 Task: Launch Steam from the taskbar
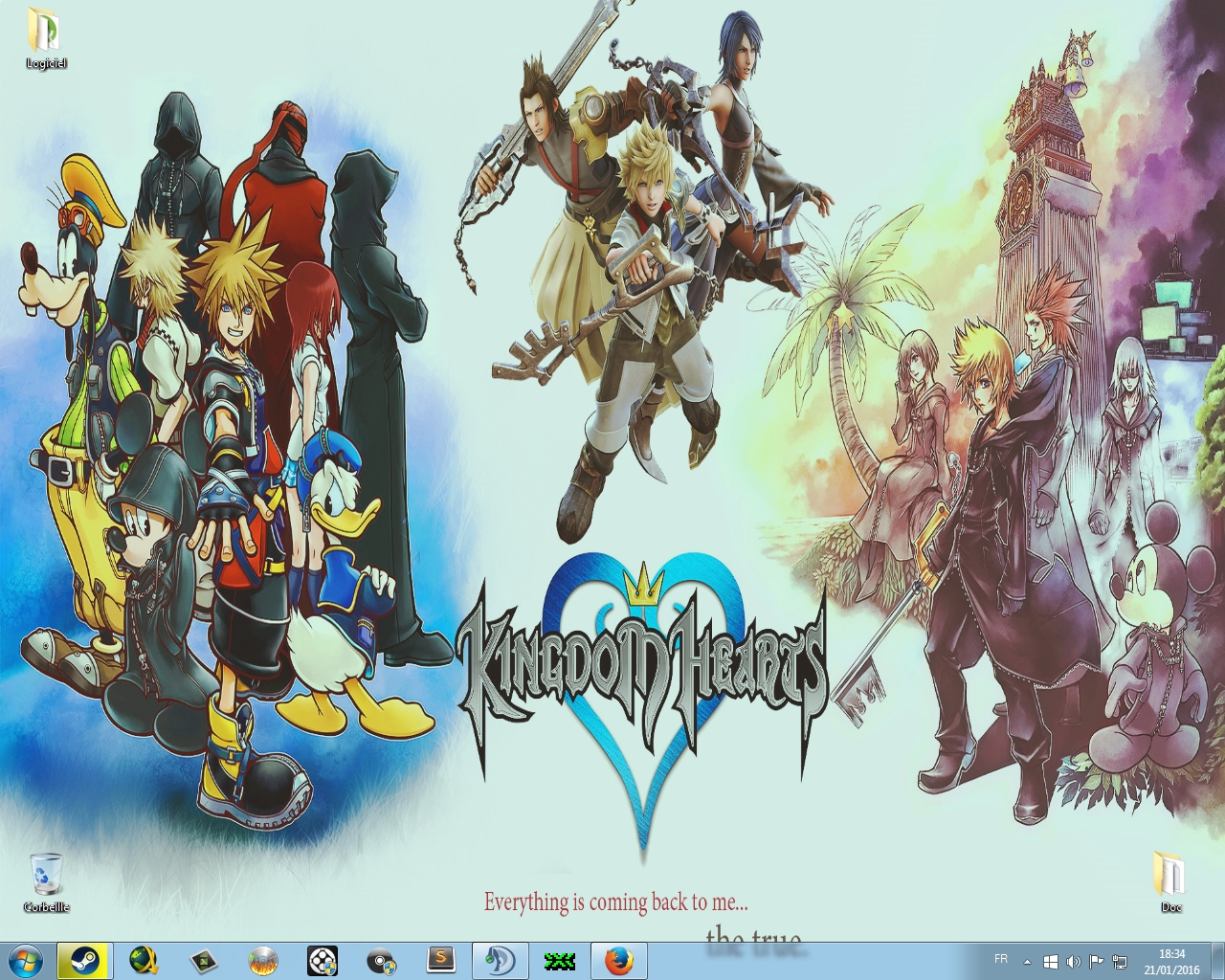click(84, 961)
